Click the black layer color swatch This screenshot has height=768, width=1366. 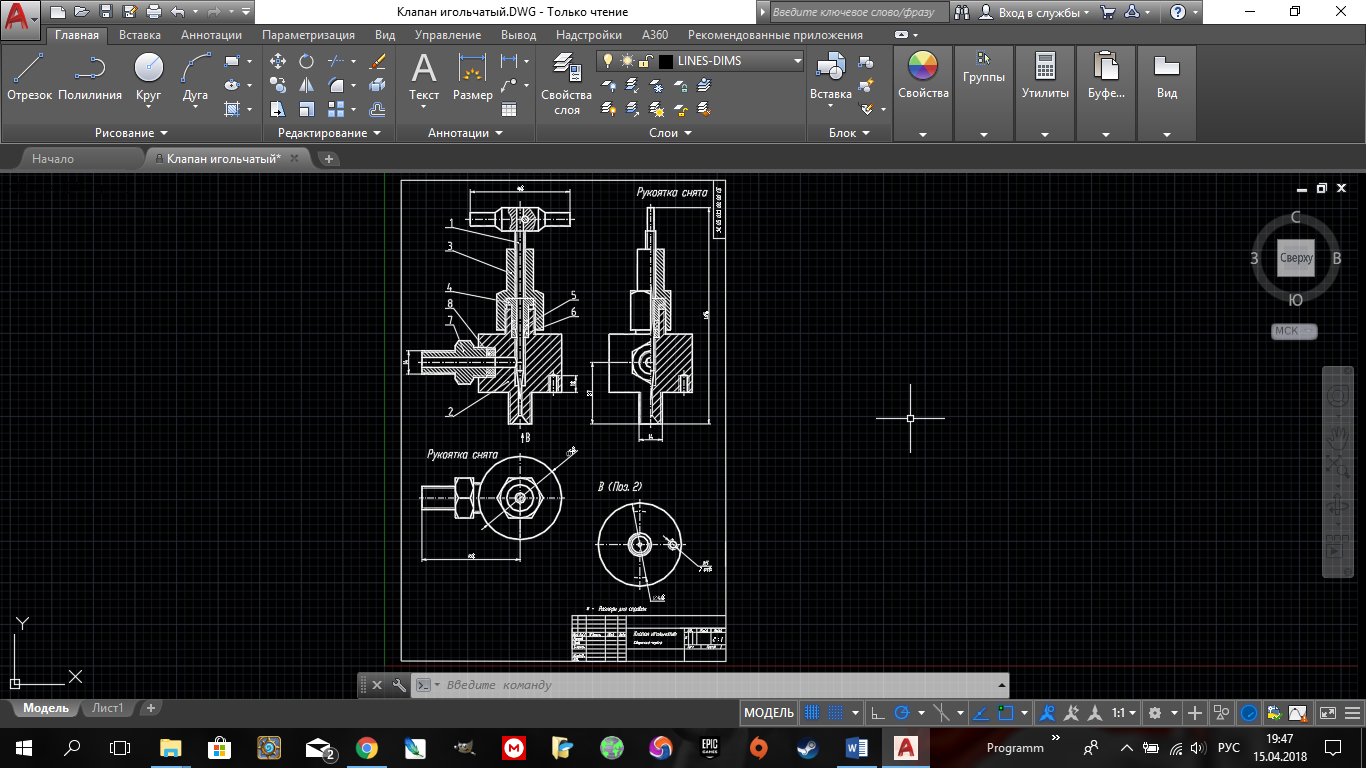click(666, 61)
